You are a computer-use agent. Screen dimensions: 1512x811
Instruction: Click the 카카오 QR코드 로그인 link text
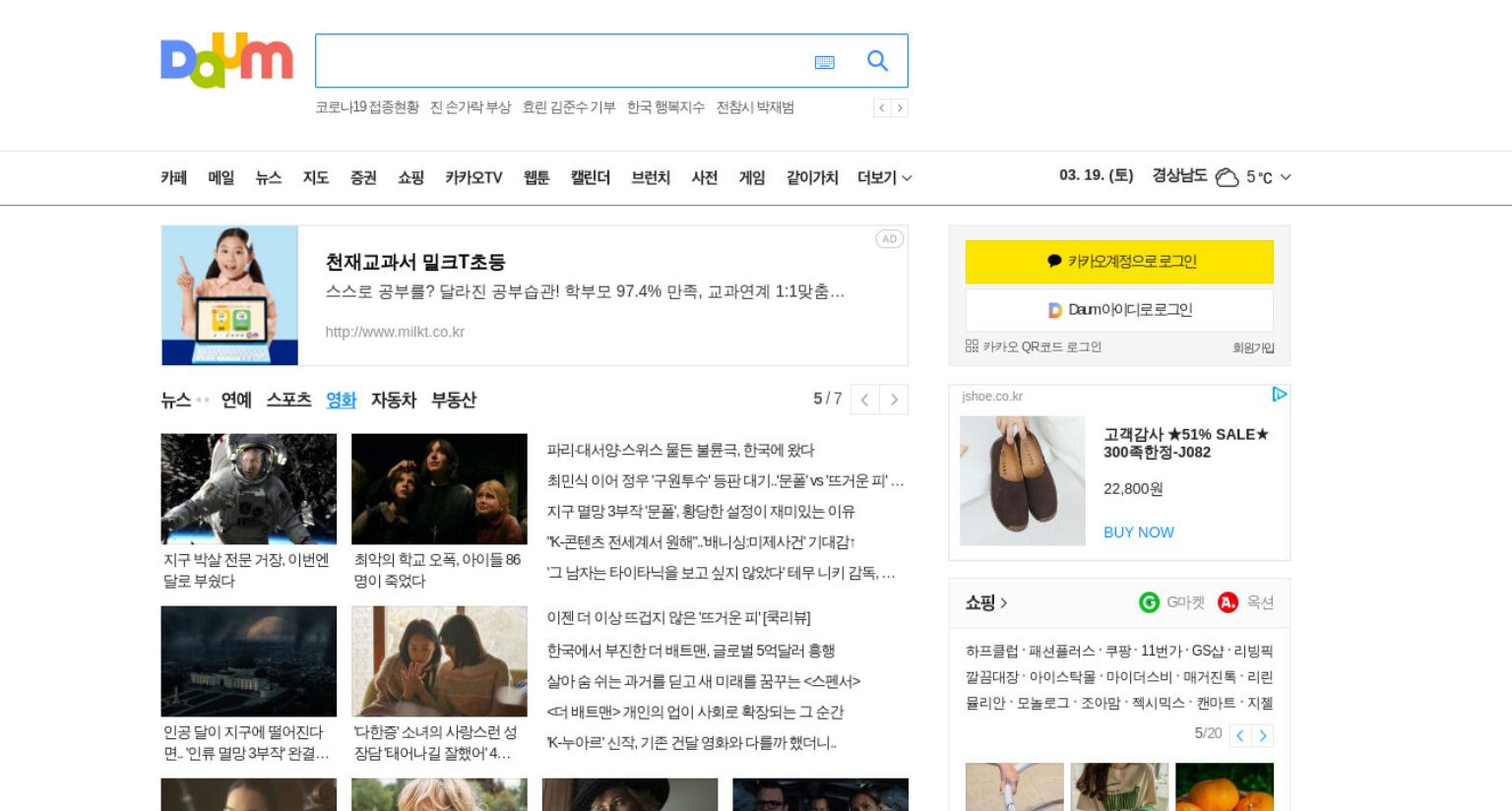coord(1041,346)
